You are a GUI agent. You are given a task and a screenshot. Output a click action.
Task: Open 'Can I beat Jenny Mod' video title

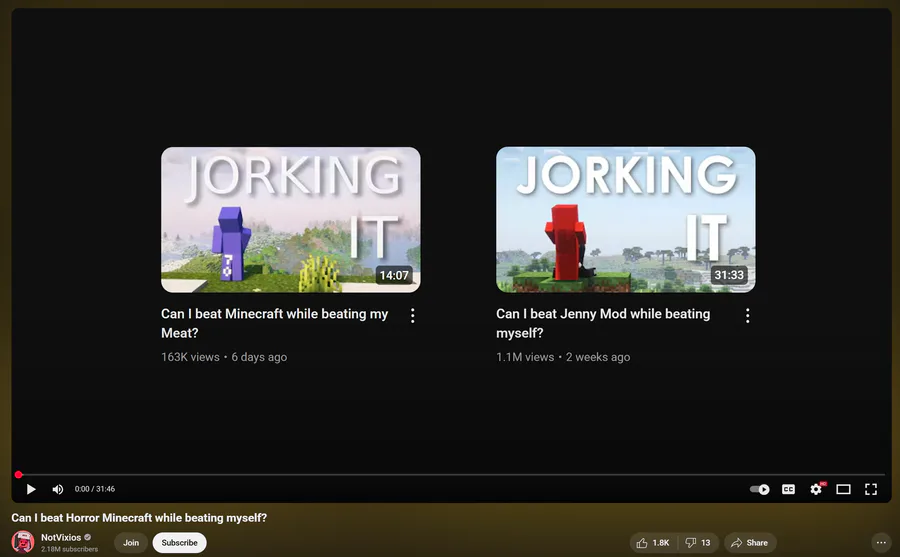[603, 323]
